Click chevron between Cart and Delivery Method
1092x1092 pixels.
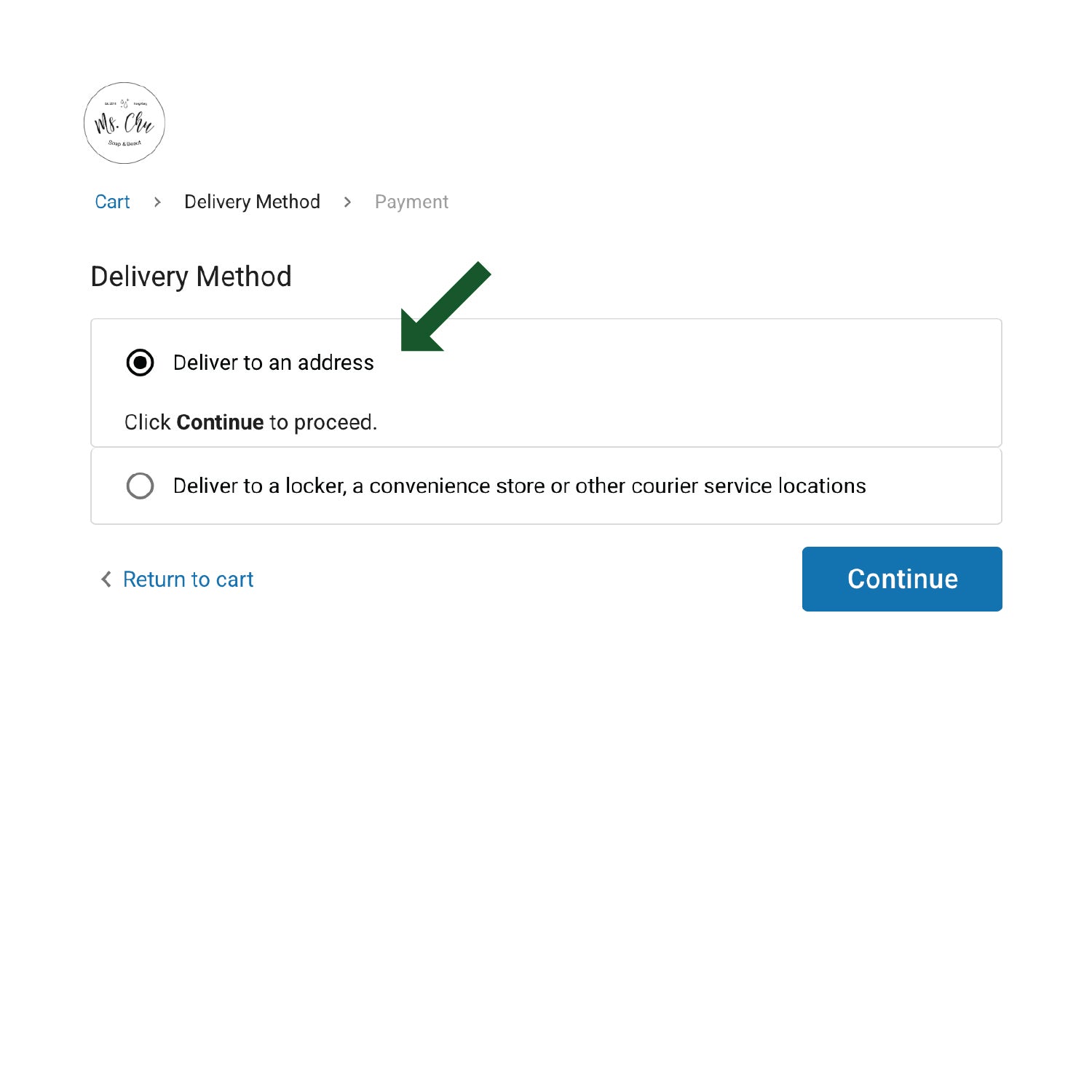pyautogui.click(x=157, y=202)
